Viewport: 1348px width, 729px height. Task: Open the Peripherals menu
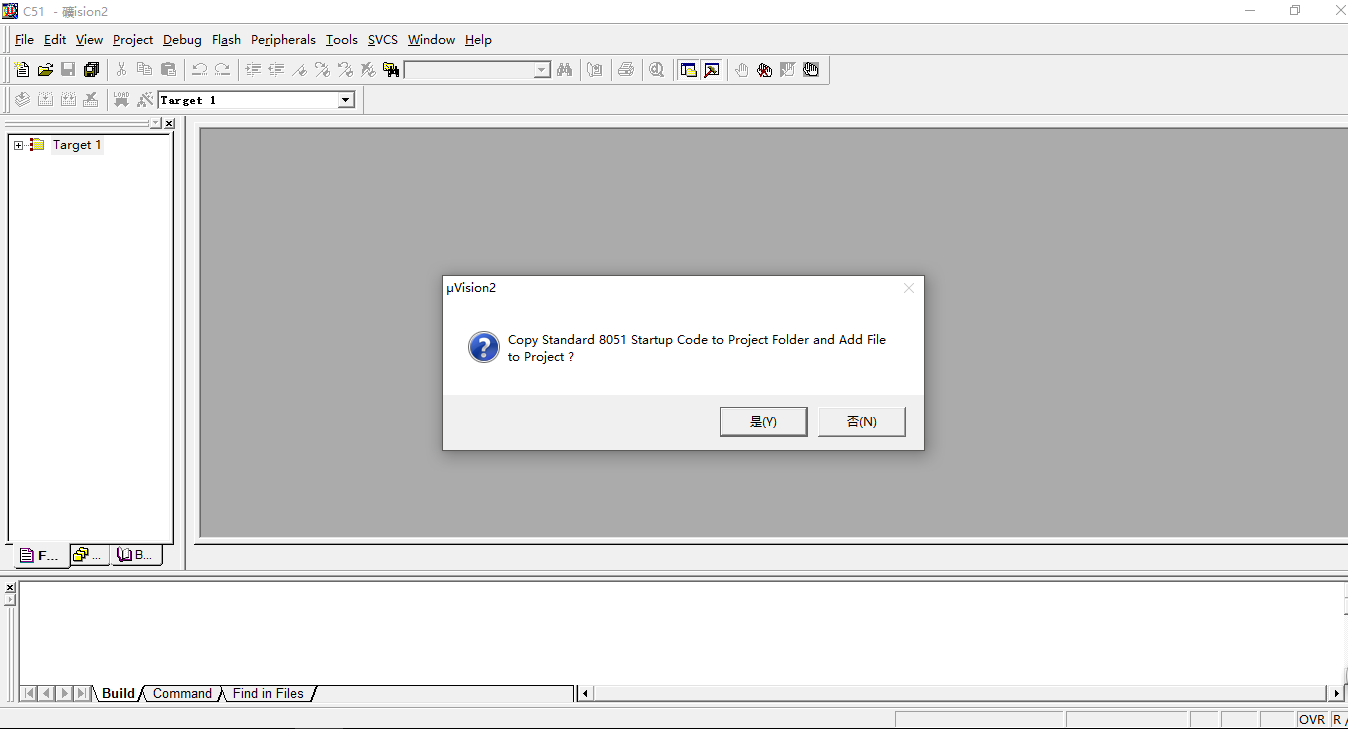(x=283, y=40)
